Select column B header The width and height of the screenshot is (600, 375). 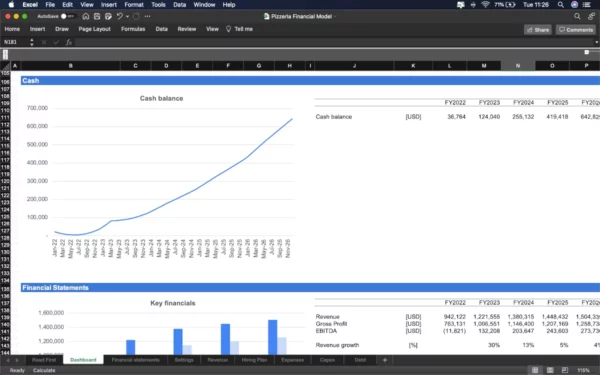tap(70, 66)
